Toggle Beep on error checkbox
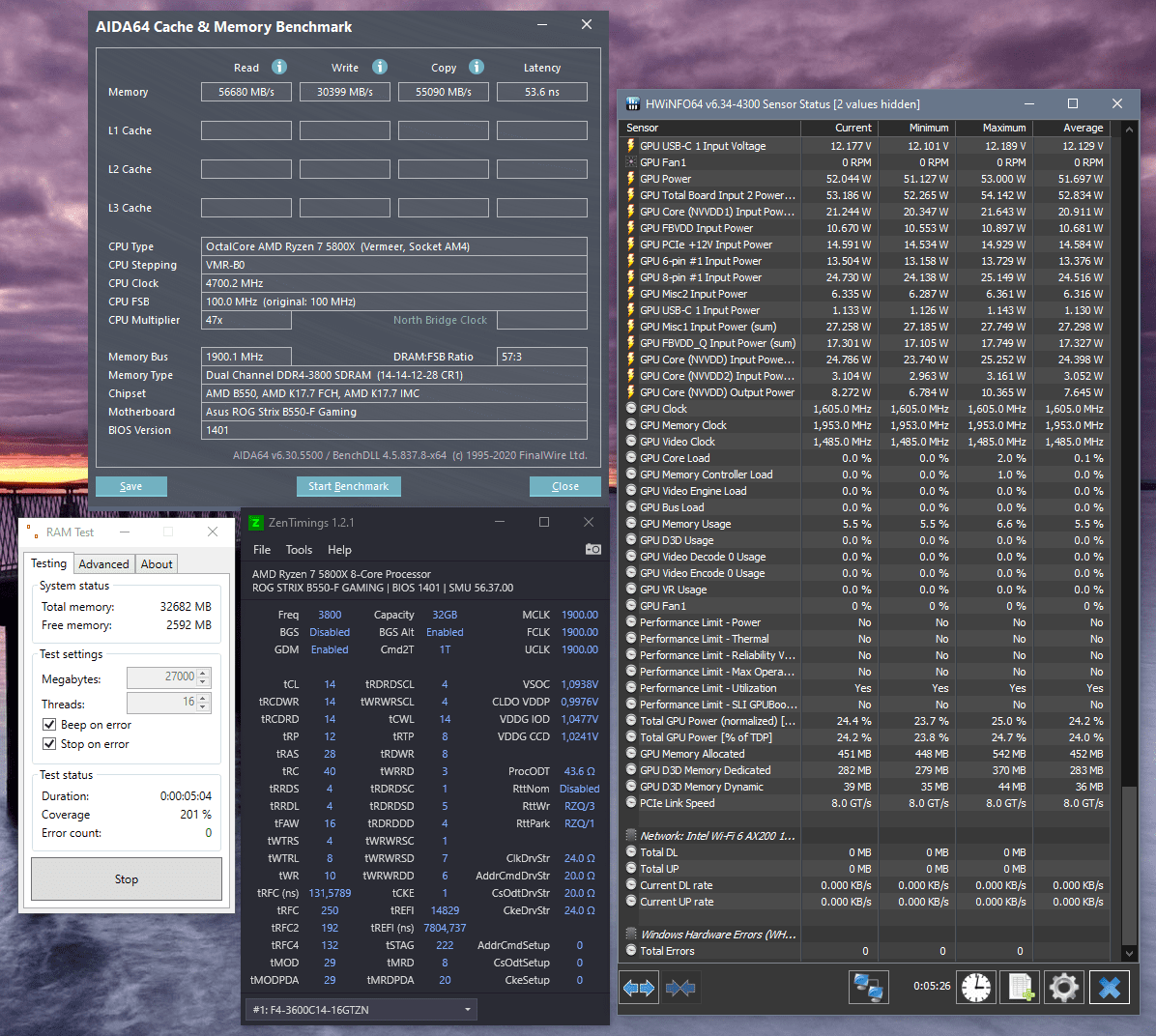Screen dimensions: 1156x1036 pos(49,724)
